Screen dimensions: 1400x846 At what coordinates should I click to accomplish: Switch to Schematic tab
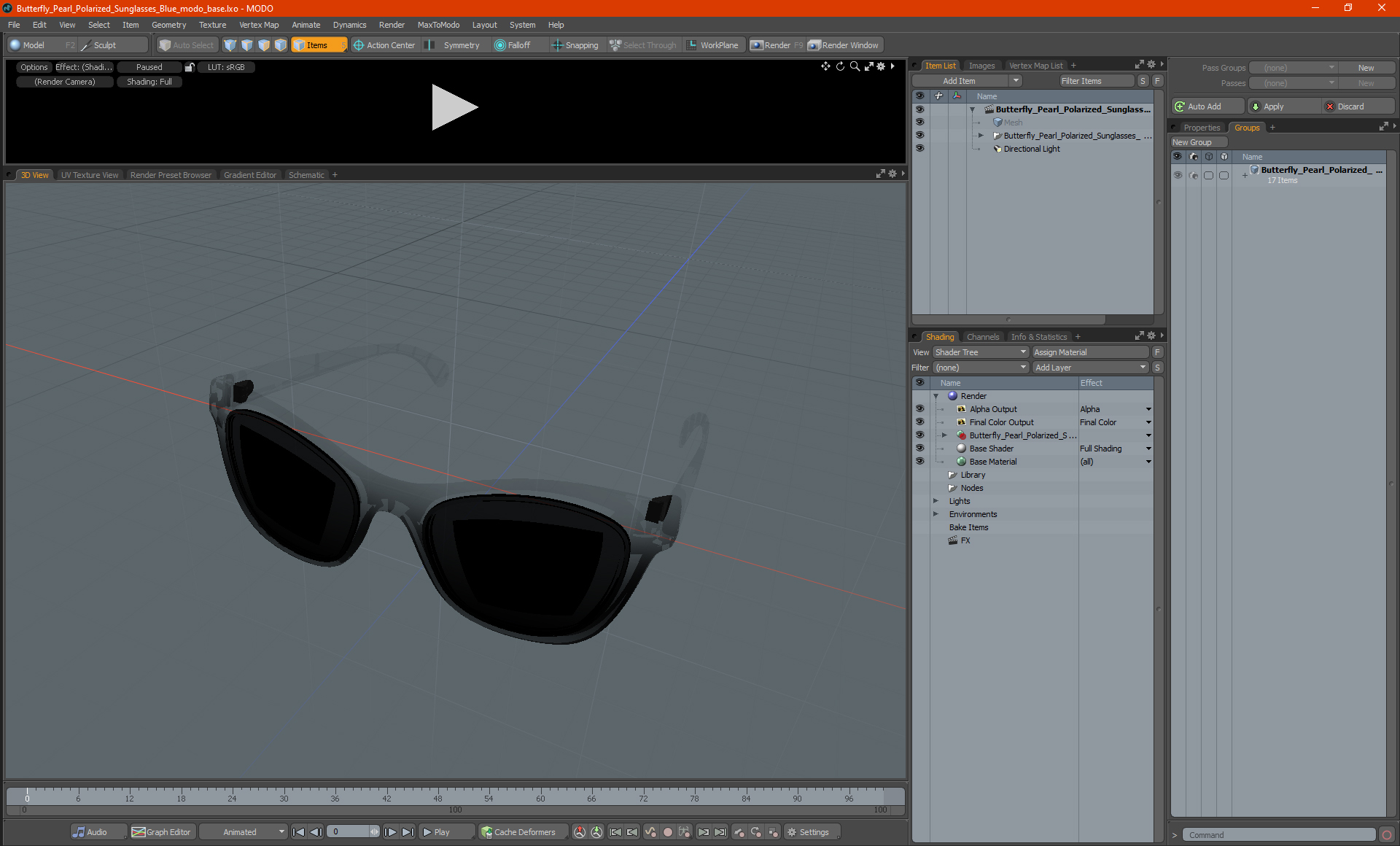pyautogui.click(x=306, y=175)
